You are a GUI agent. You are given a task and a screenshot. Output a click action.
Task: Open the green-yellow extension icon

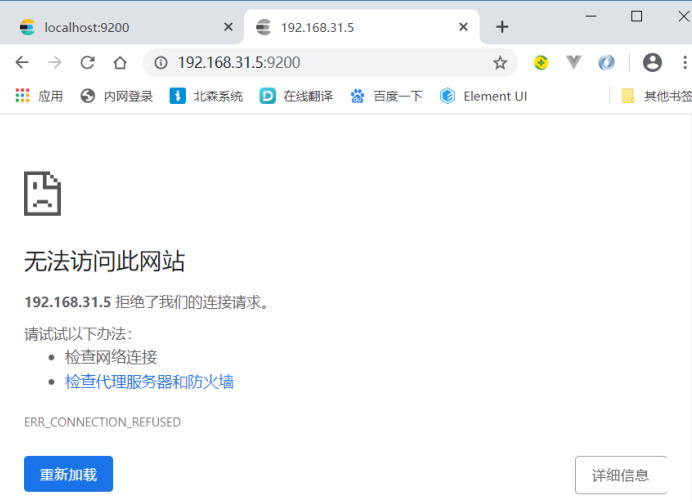(x=541, y=63)
